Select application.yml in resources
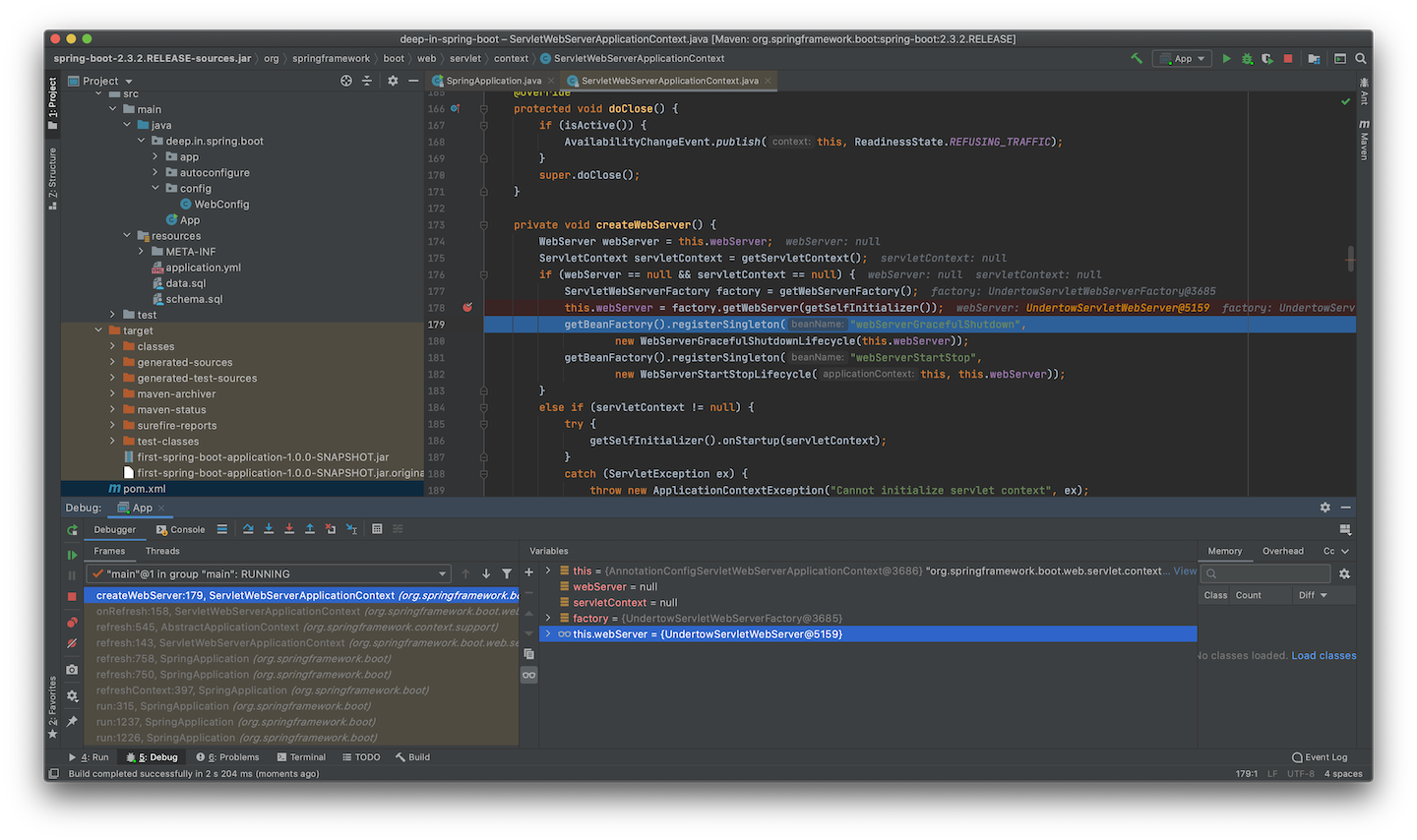This screenshot has height=840, width=1417. tap(203, 268)
